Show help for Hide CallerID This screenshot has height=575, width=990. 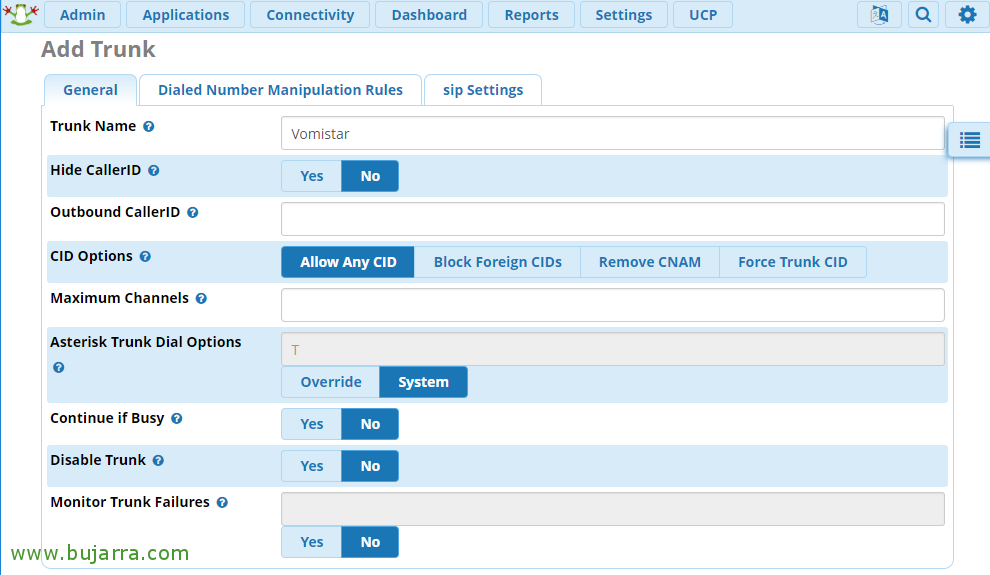153,170
